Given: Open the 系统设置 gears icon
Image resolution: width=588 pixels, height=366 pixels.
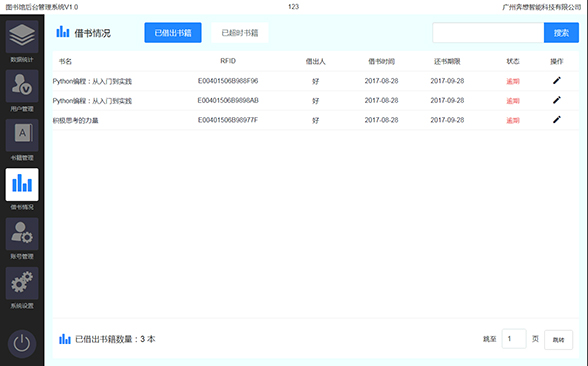Looking at the screenshot, I should coord(22,283).
